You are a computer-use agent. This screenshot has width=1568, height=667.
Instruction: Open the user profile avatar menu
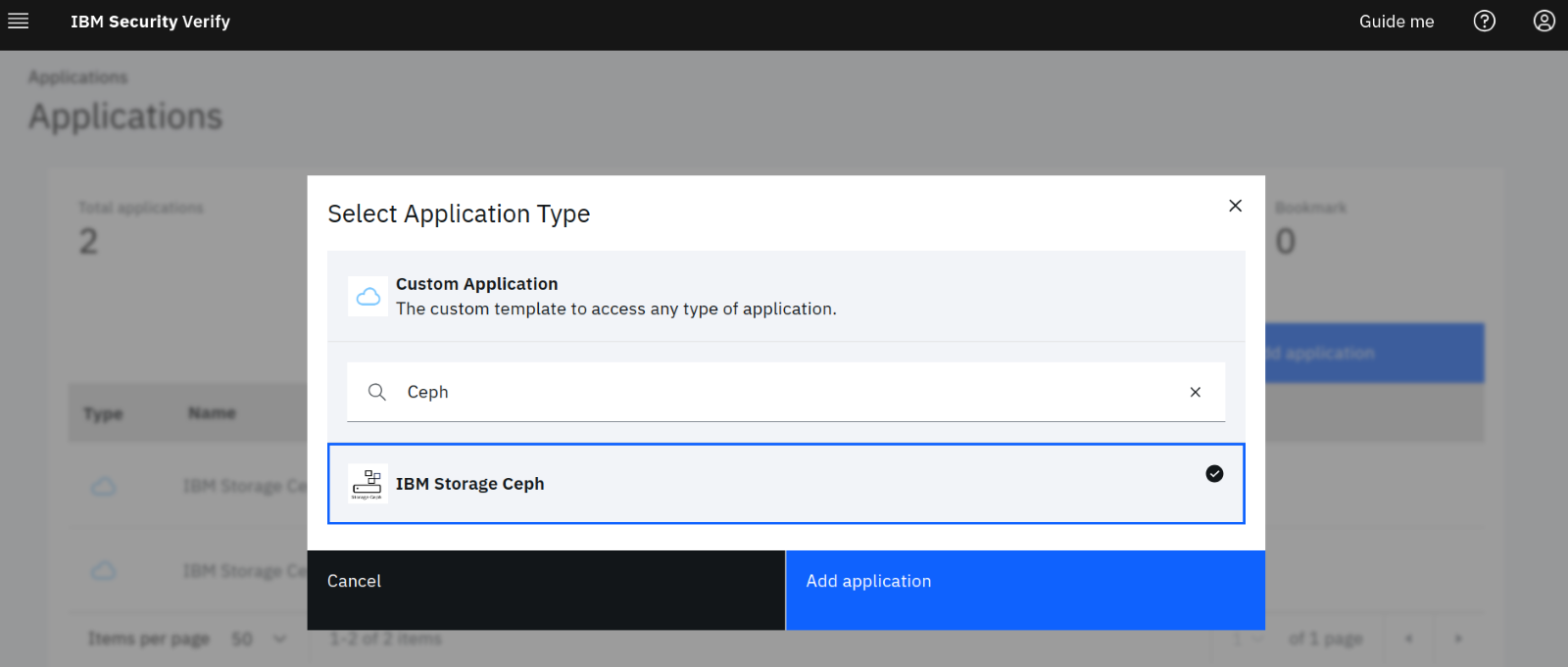1544,21
